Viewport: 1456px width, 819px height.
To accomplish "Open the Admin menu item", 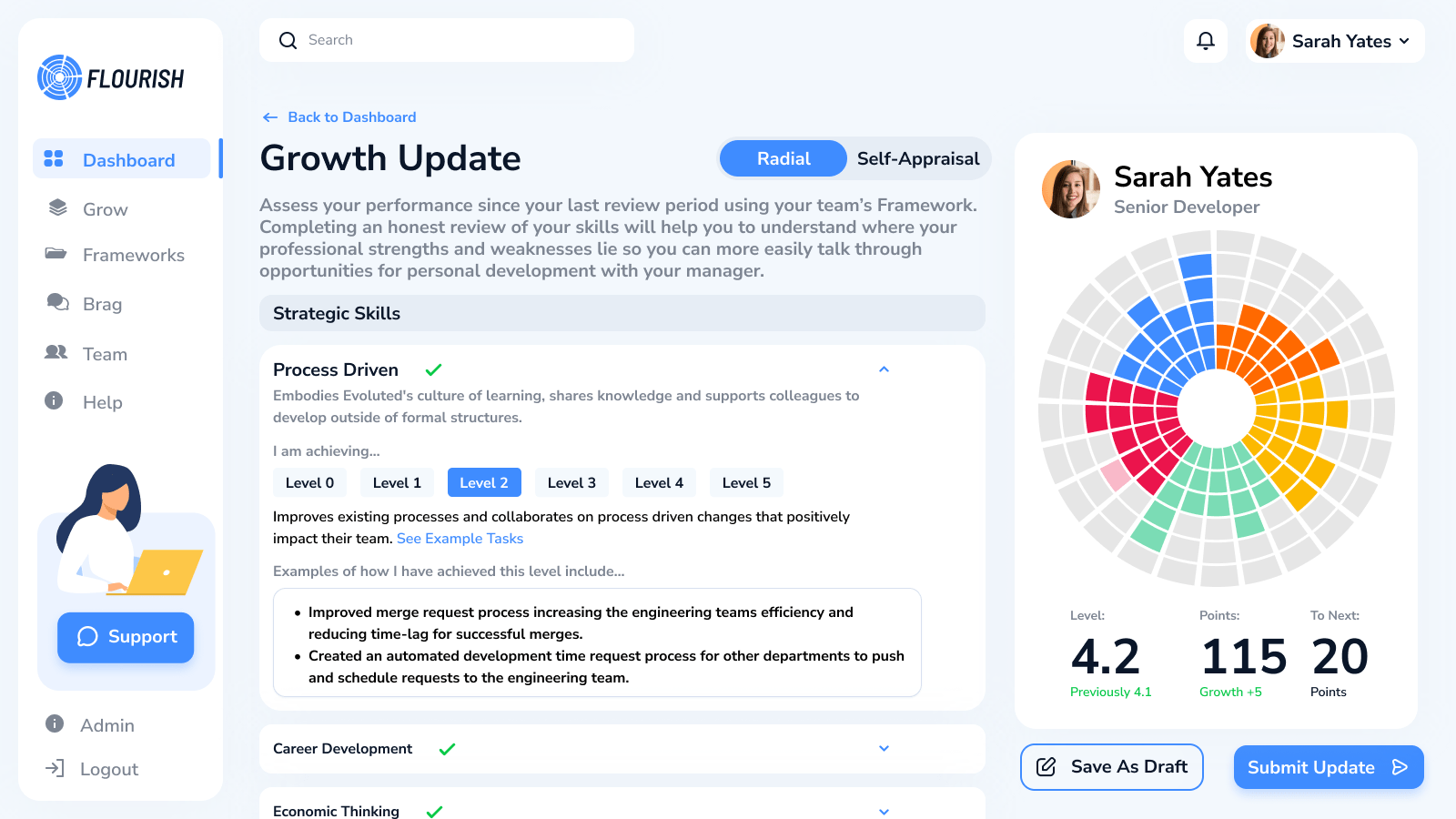I will 106,725.
